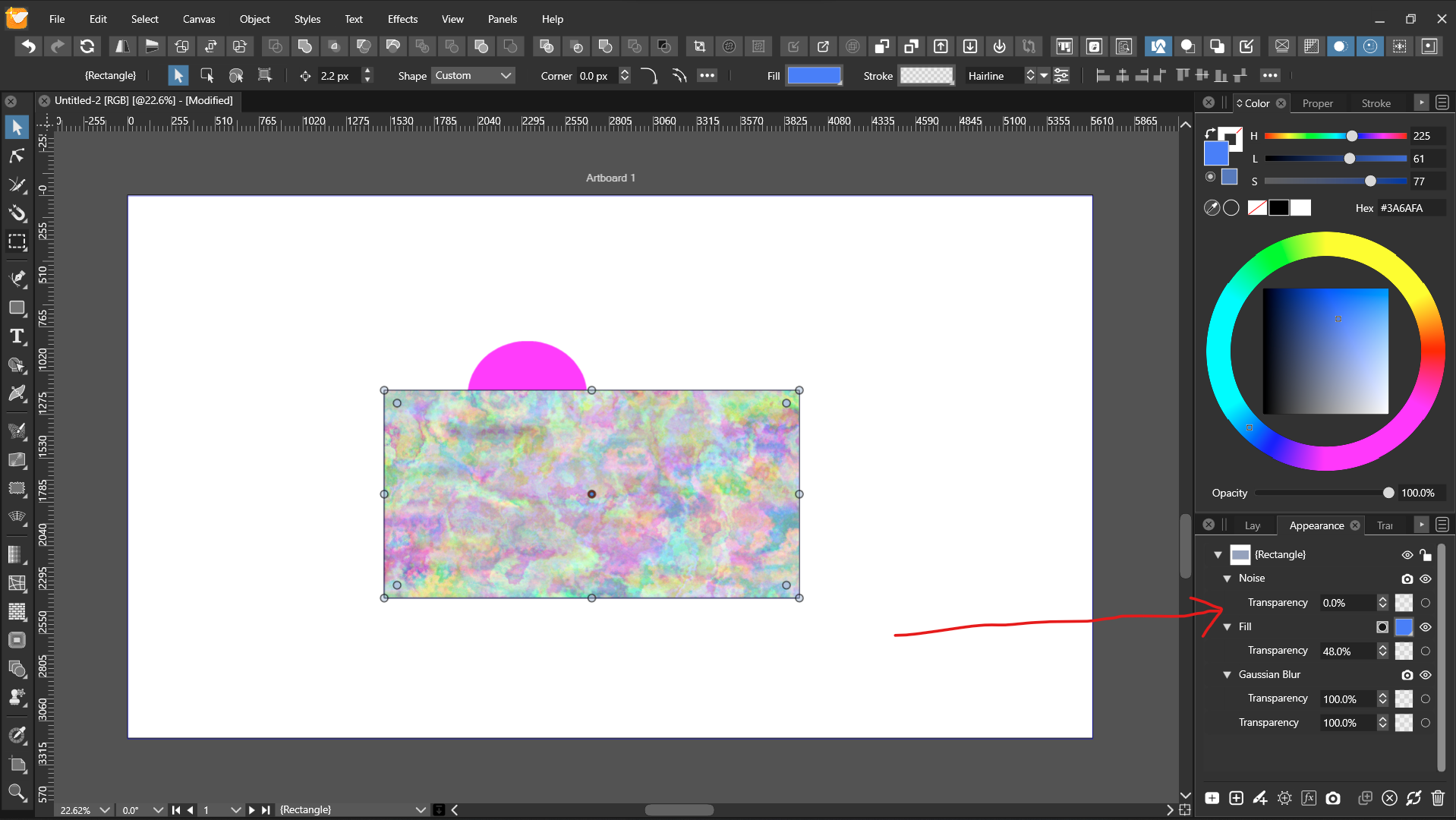The image size is (1456, 820).
Task: Click the Hex color input field
Action: coord(1410,208)
